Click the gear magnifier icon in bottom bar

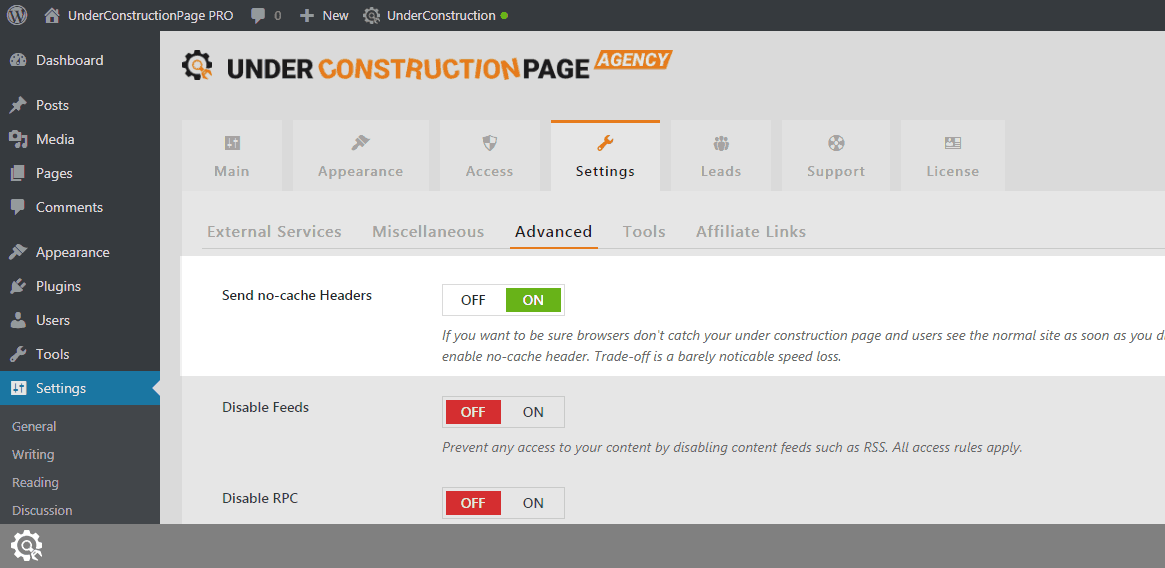pos(26,546)
